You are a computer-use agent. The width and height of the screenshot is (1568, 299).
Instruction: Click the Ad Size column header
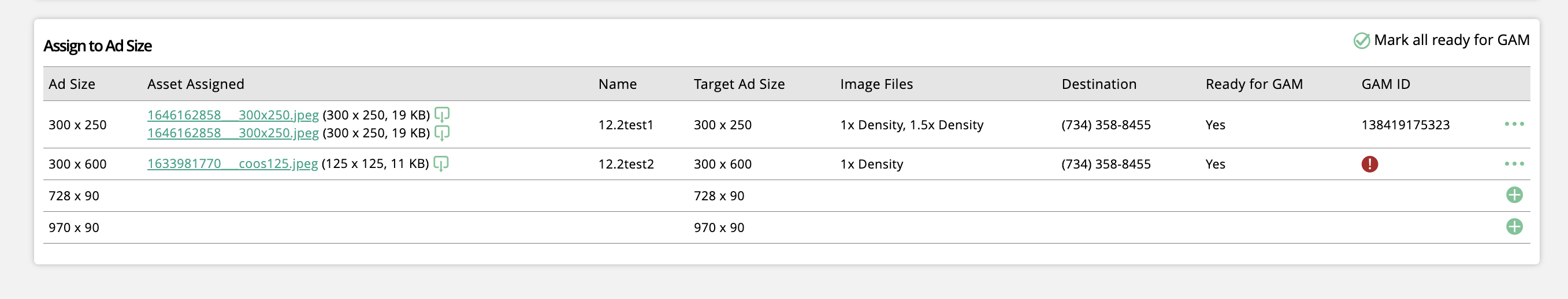click(x=72, y=84)
